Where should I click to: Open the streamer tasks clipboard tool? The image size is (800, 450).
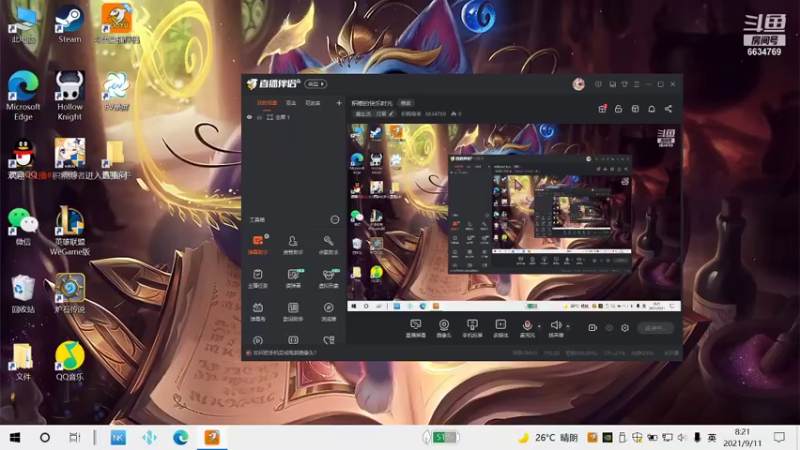pos(258,278)
